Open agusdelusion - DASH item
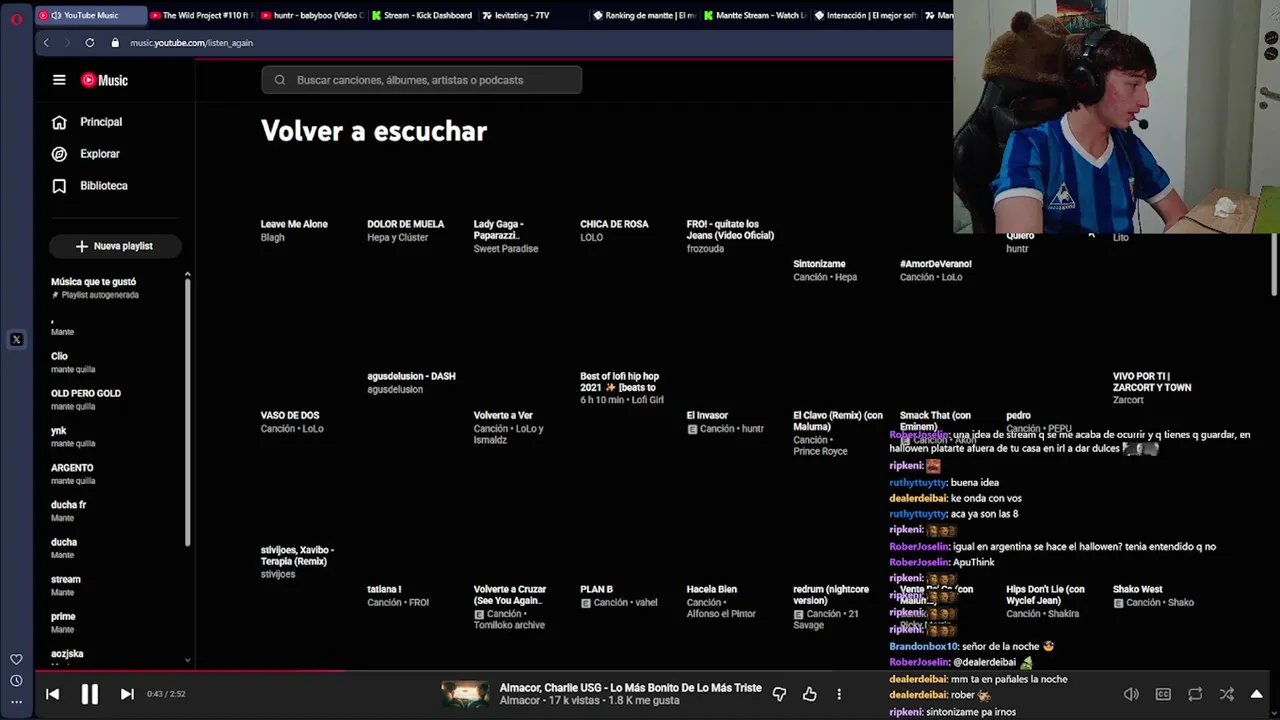This screenshot has height=720, width=1280. coord(411,376)
